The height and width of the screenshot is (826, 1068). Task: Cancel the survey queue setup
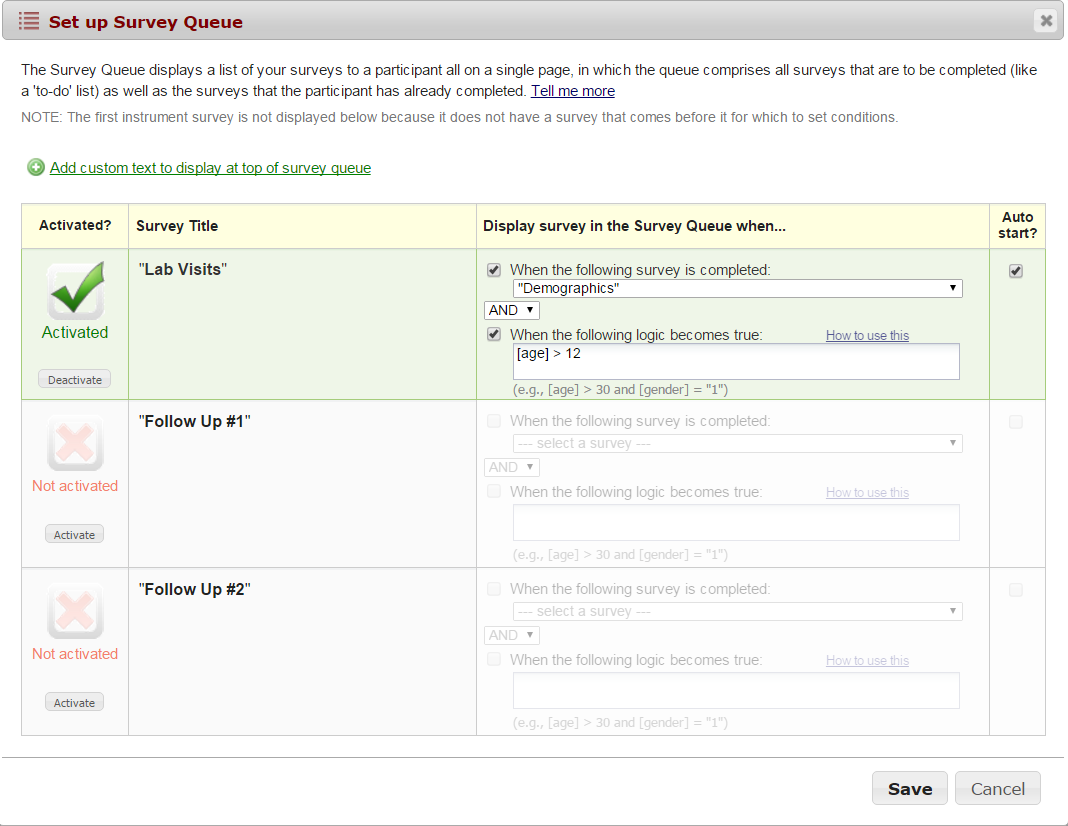point(997,789)
